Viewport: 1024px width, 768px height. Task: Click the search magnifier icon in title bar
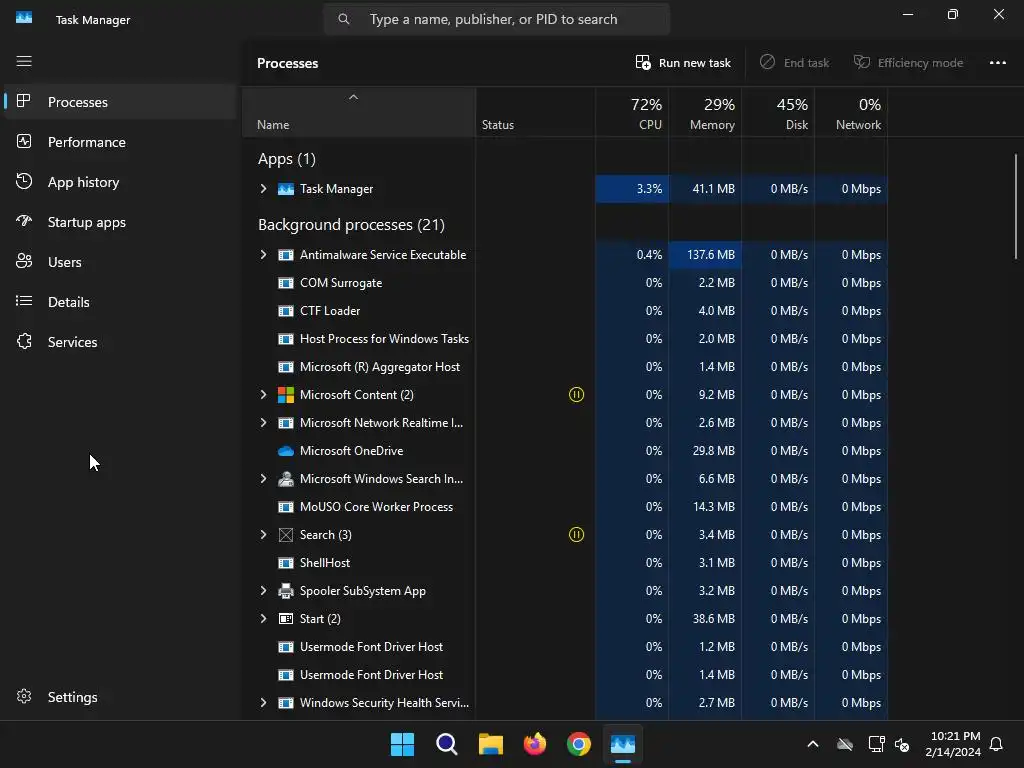pos(344,19)
